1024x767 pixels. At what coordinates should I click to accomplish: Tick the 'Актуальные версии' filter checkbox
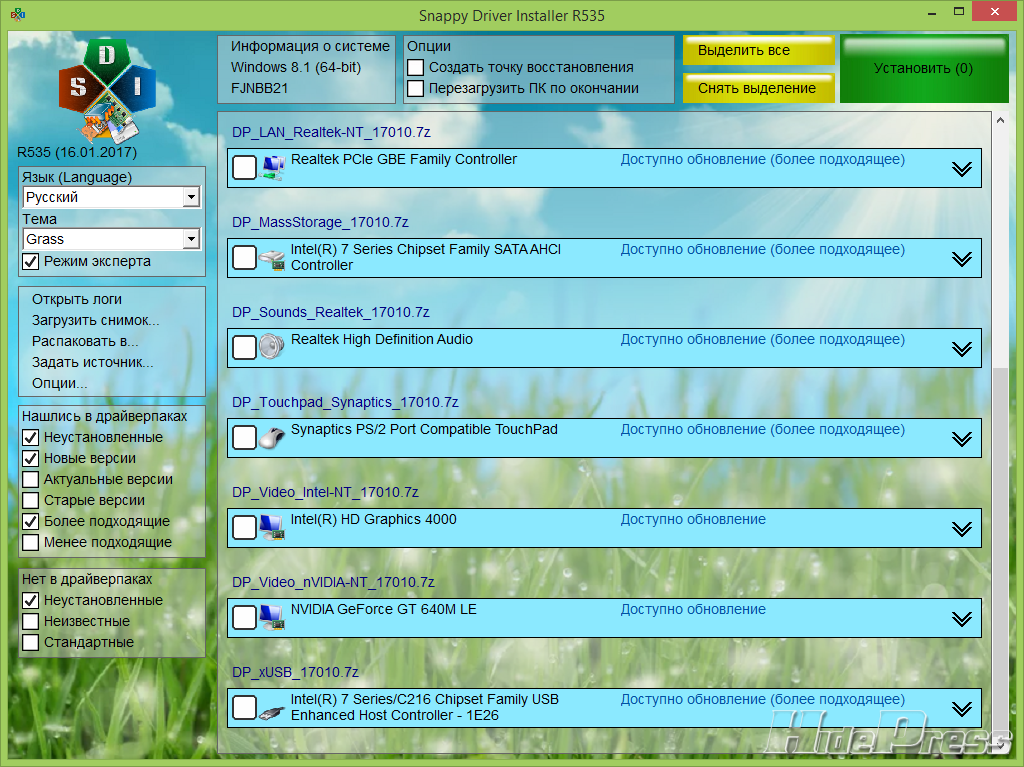point(31,479)
